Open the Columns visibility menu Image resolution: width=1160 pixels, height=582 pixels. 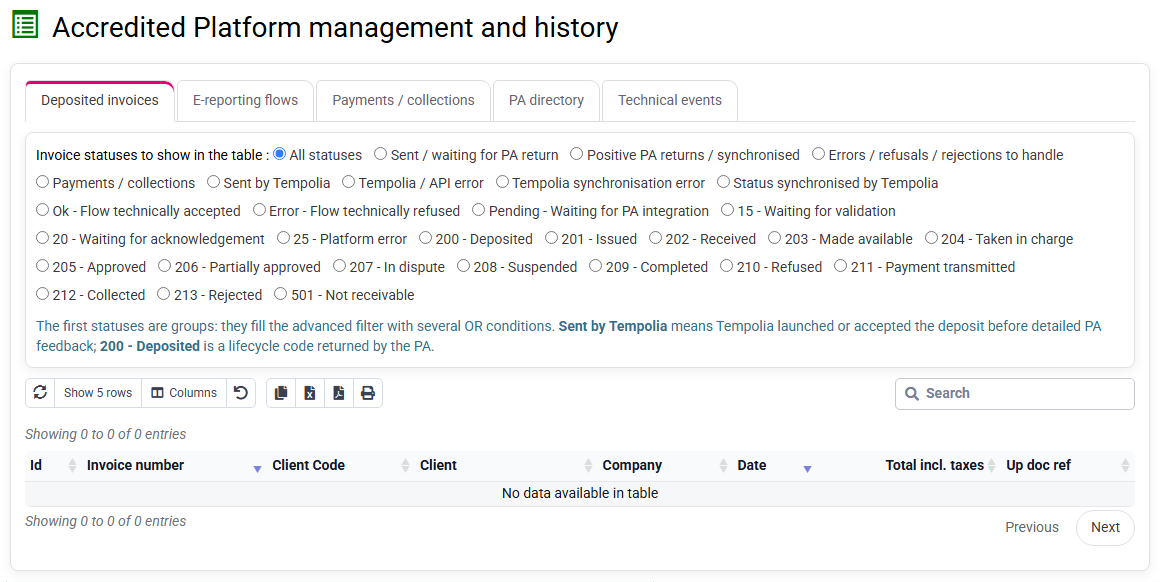(183, 393)
